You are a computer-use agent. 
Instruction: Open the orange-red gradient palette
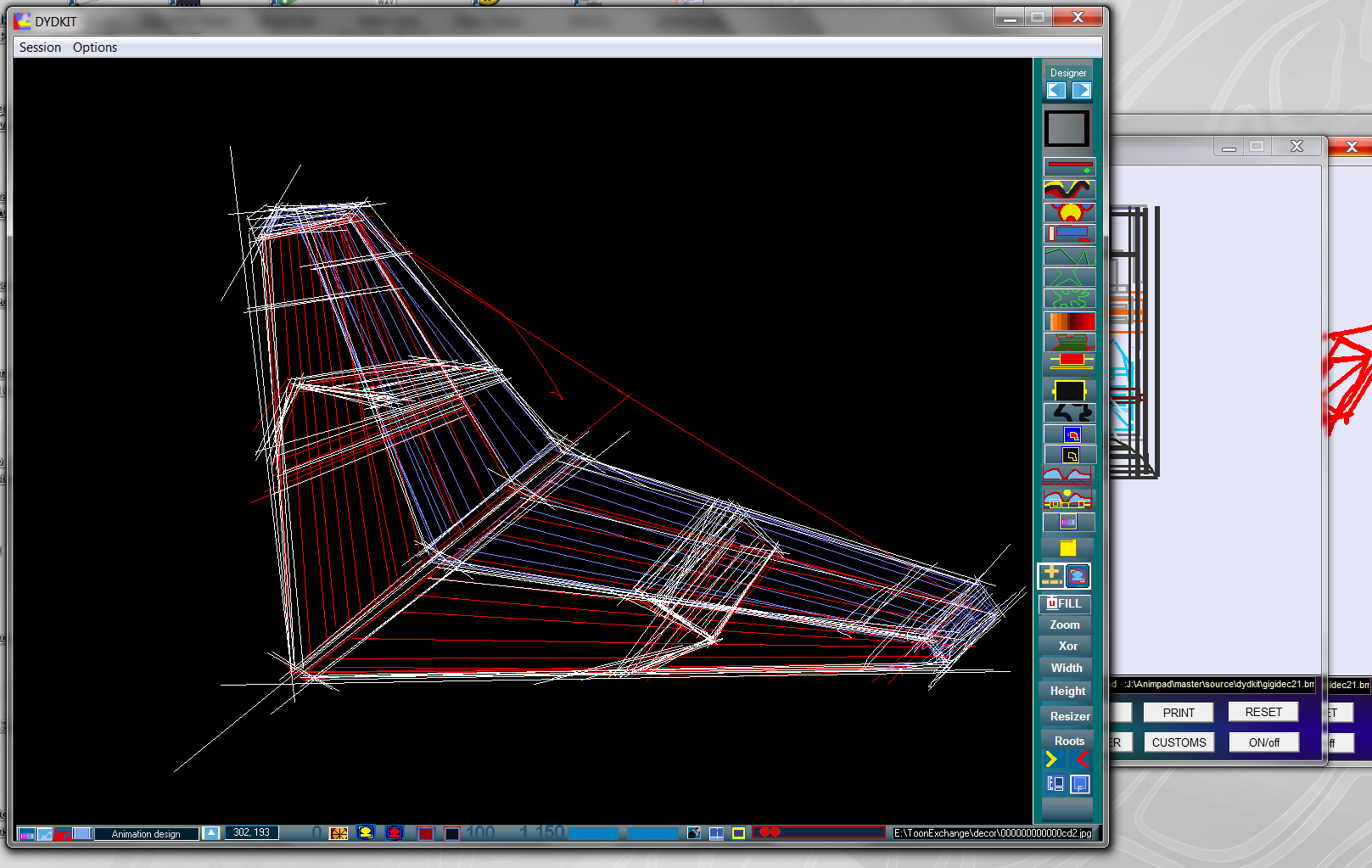[x=1069, y=322]
